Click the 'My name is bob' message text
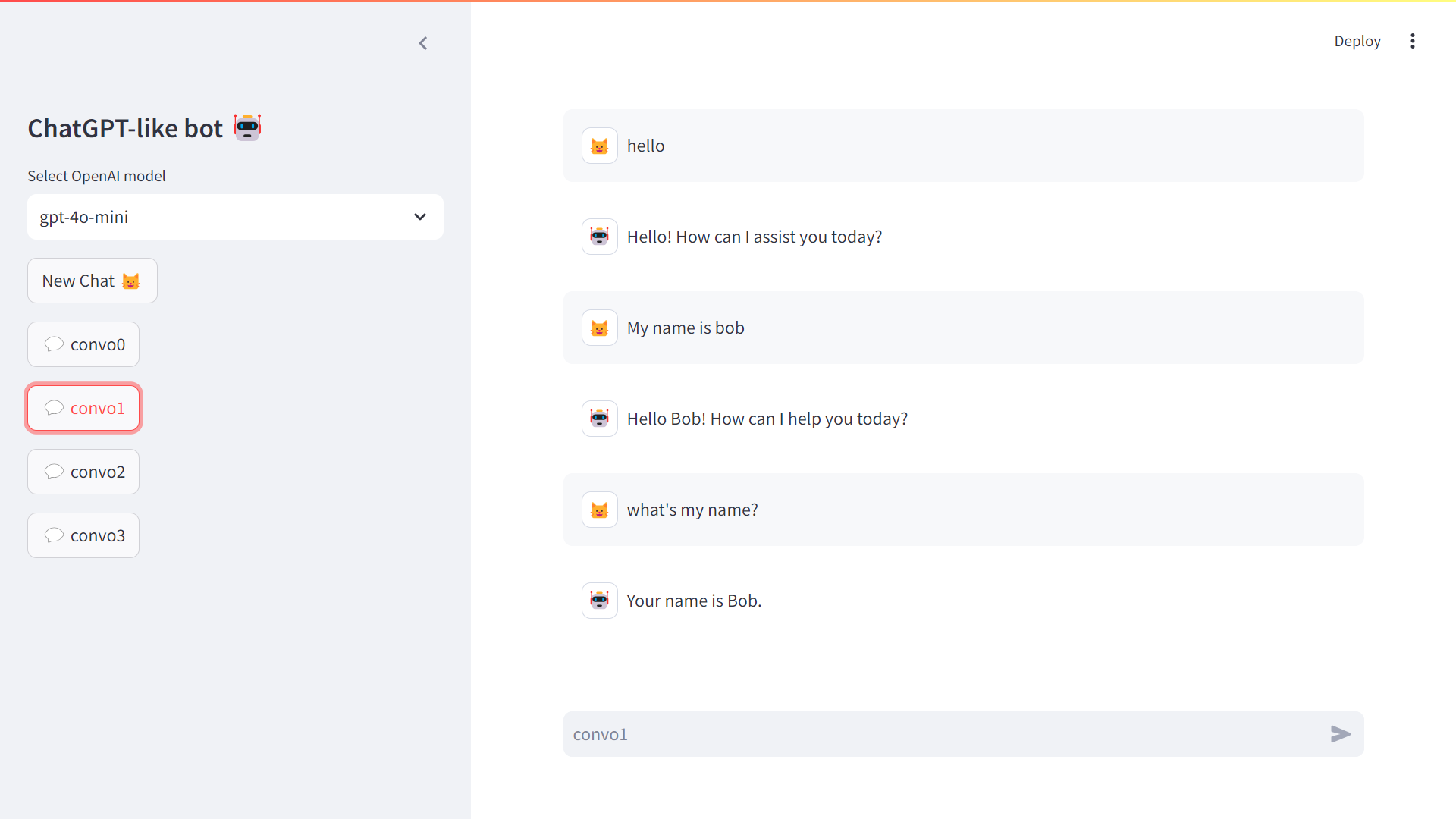 click(x=686, y=328)
